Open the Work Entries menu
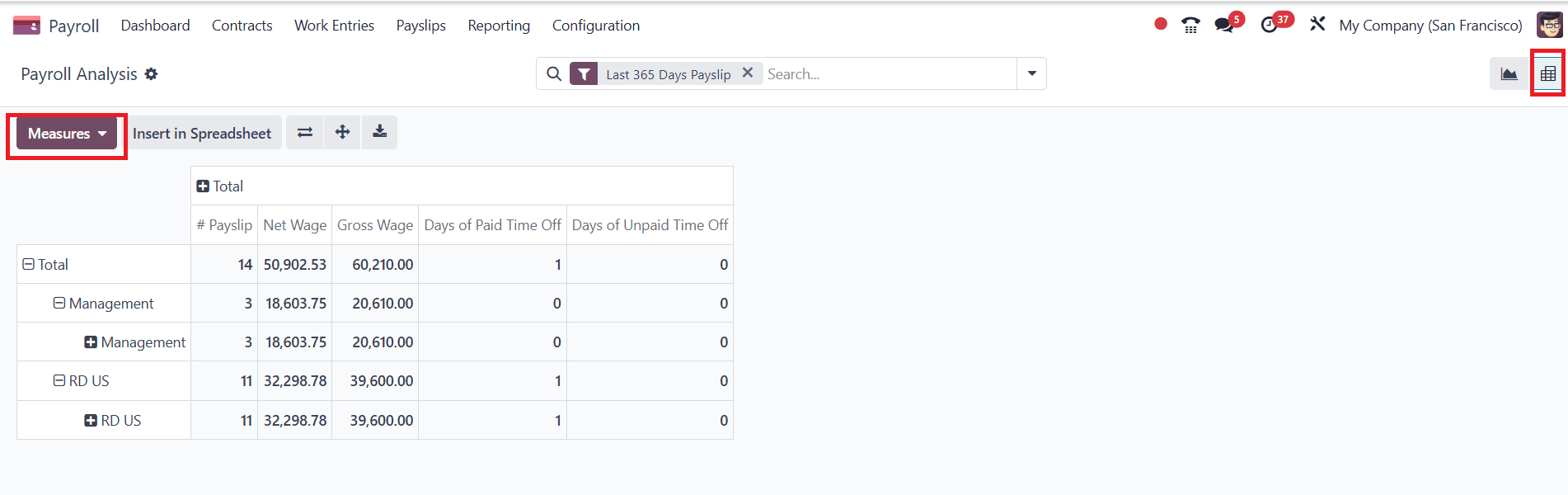 coord(334,26)
